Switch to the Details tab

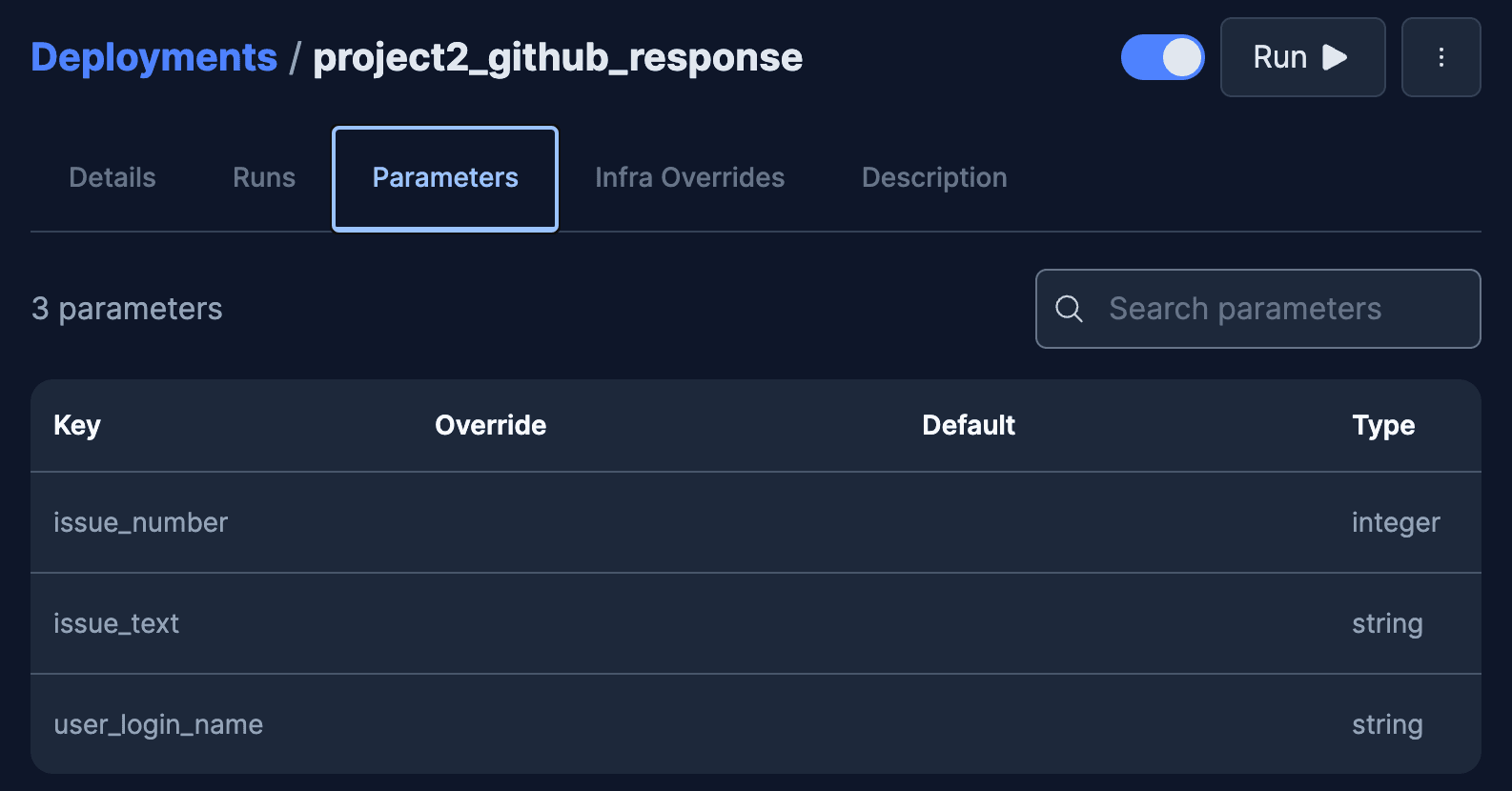tap(112, 177)
